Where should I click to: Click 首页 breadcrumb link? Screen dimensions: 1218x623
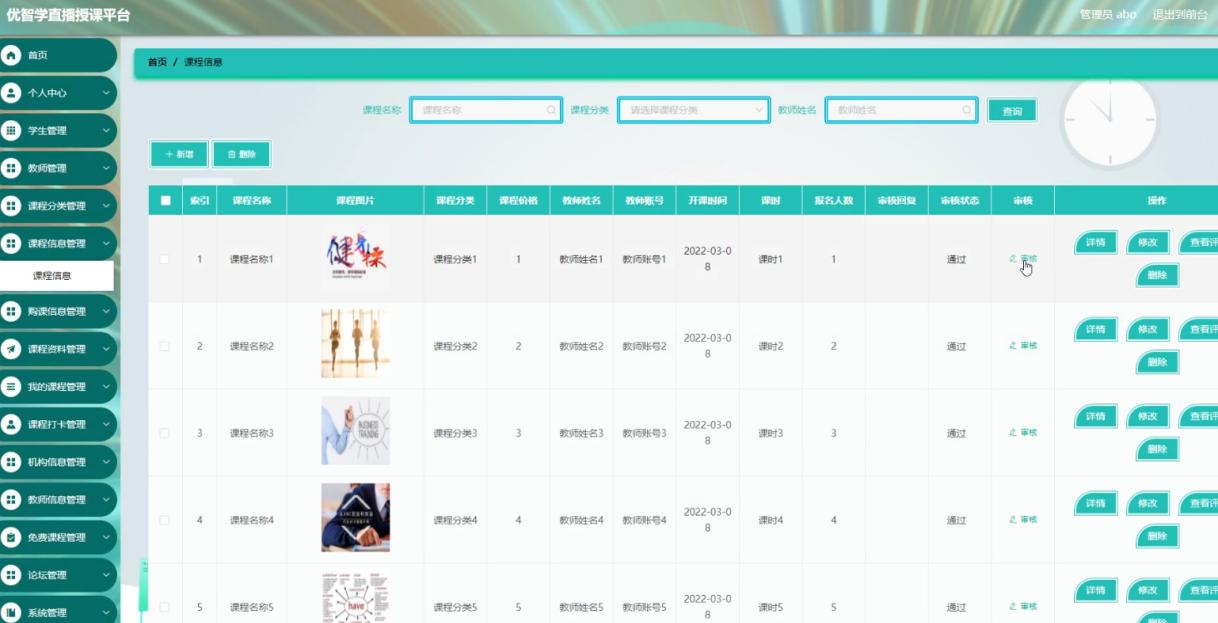click(x=158, y=62)
